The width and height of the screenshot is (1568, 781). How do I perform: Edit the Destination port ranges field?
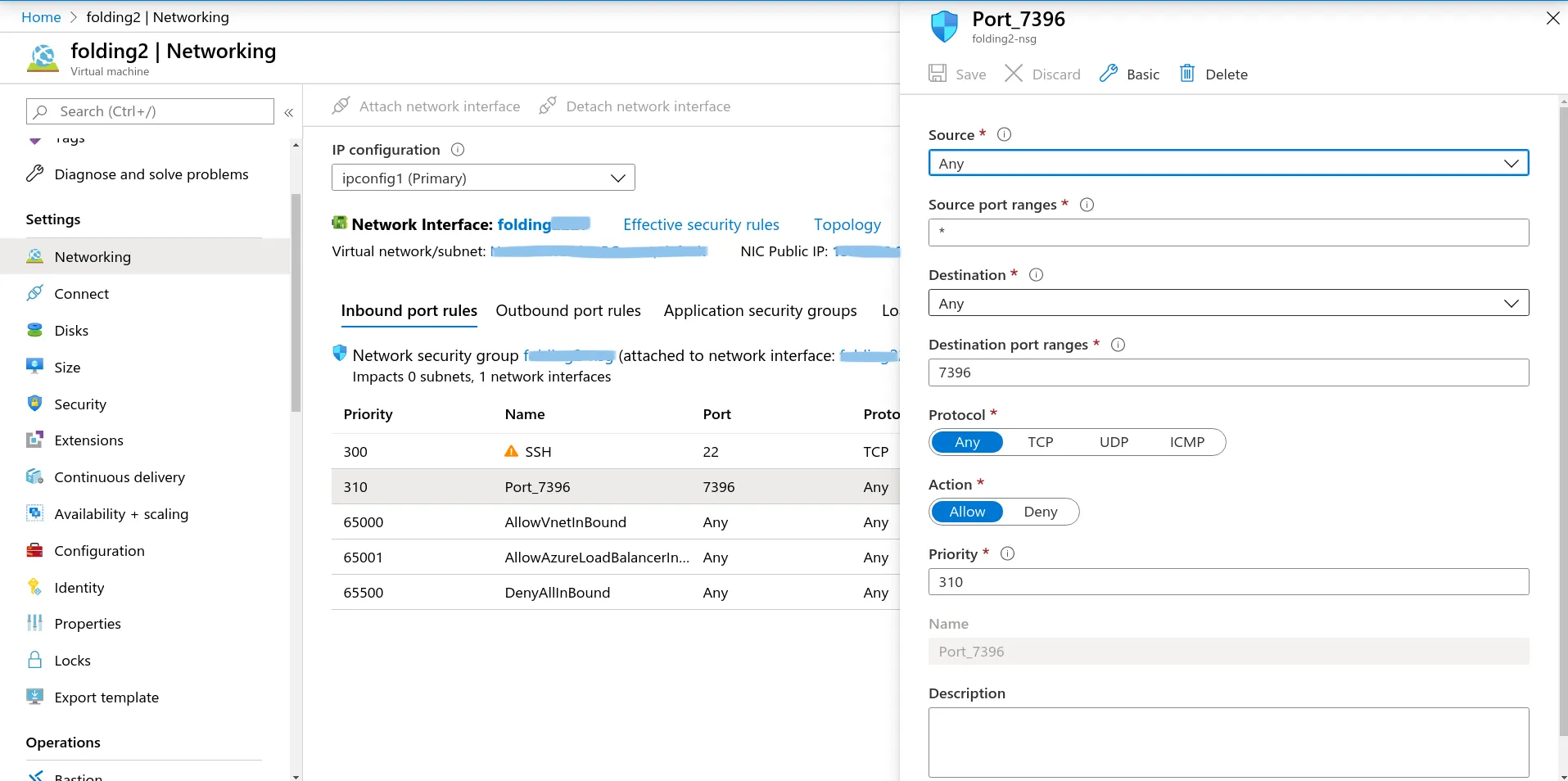[x=1227, y=372]
